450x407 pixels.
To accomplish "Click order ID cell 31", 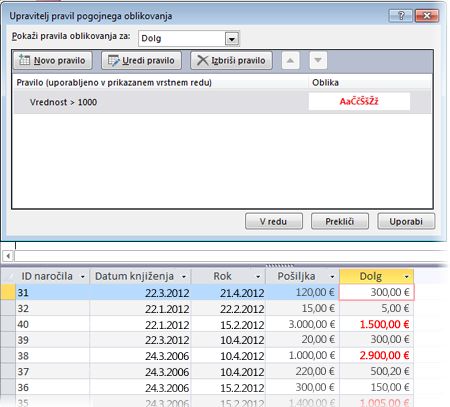I will [52, 293].
